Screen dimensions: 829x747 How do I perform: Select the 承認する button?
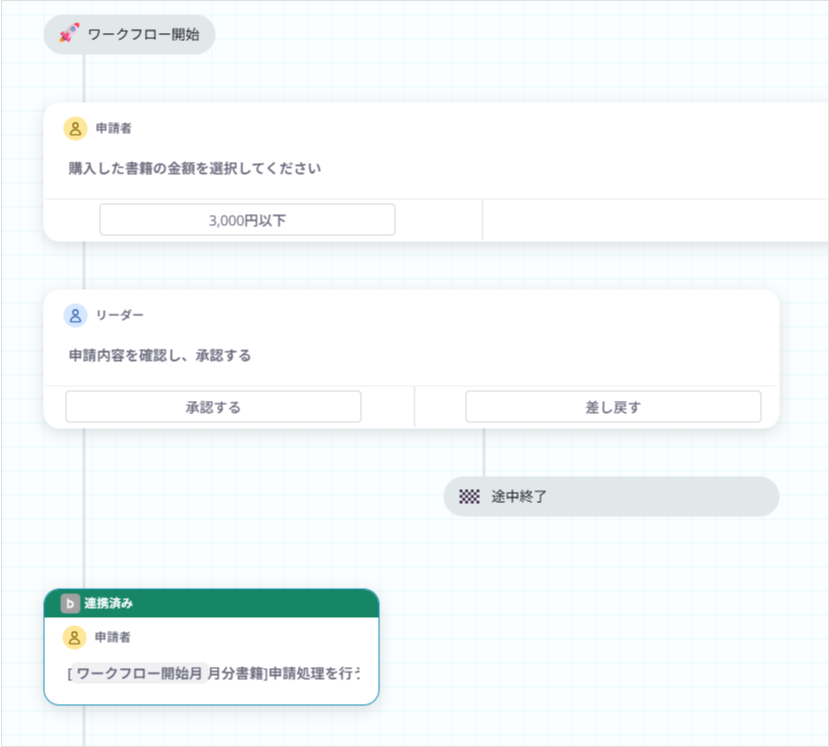(214, 407)
